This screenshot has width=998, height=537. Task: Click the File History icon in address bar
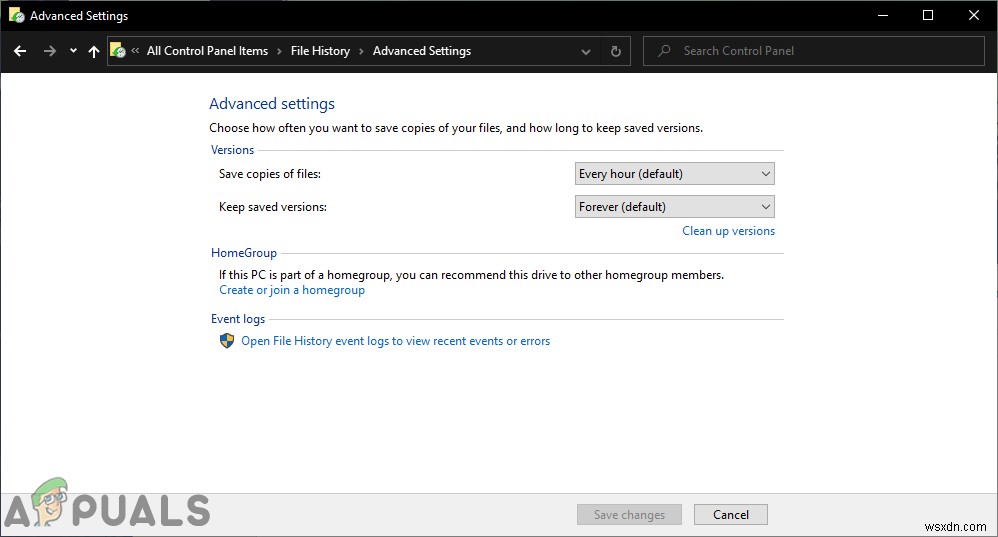pos(118,51)
